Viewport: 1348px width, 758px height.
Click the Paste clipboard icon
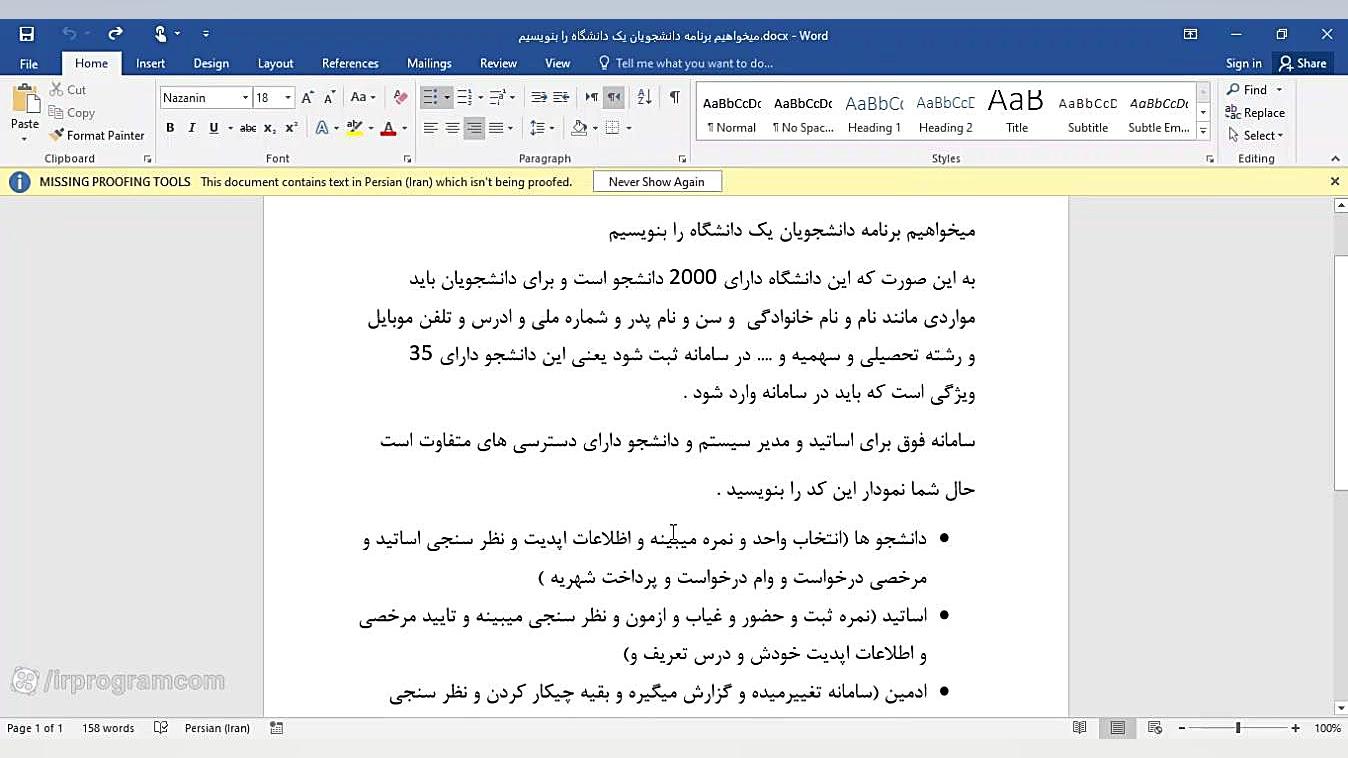click(x=25, y=100)
